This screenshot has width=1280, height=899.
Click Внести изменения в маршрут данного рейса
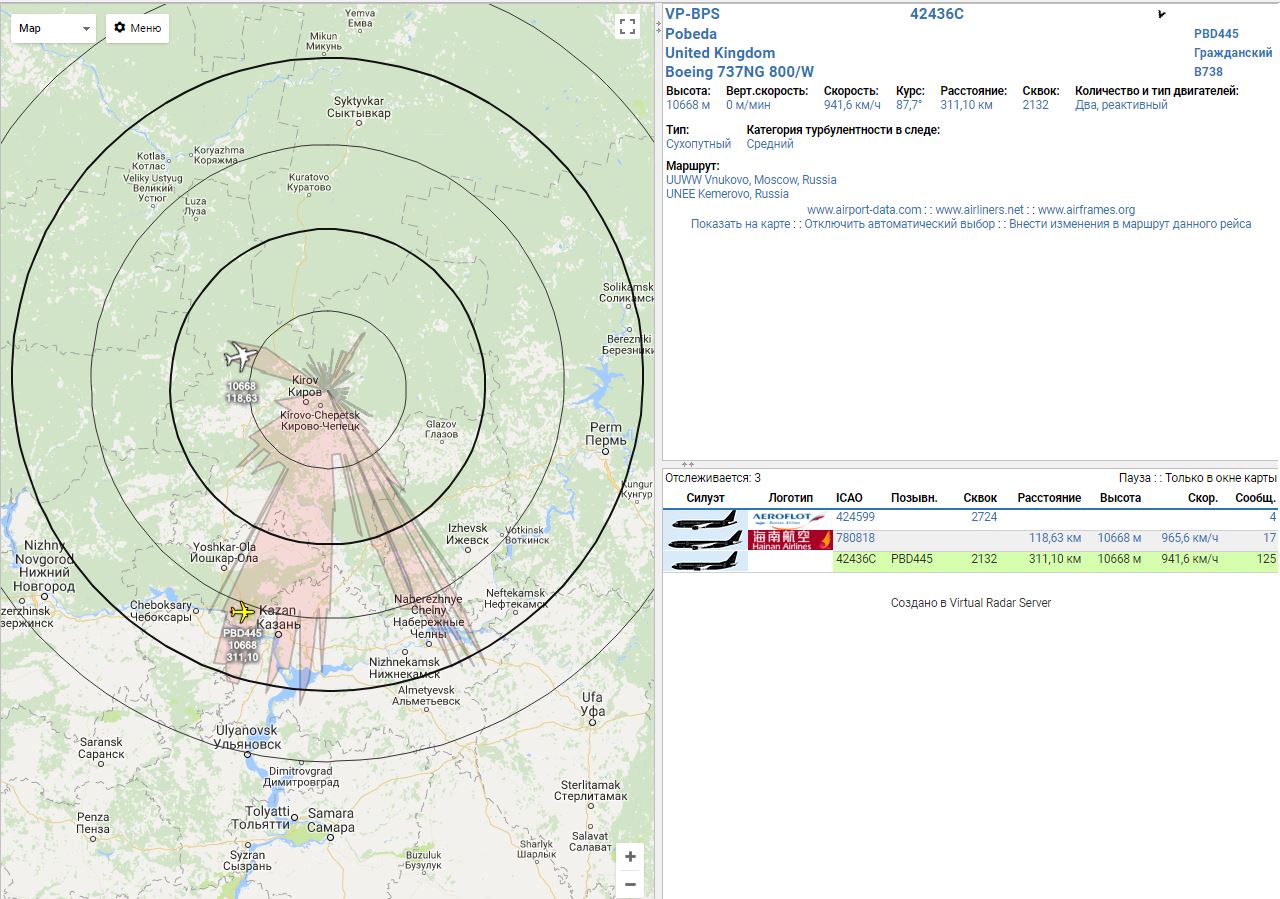click(1130, 224)
